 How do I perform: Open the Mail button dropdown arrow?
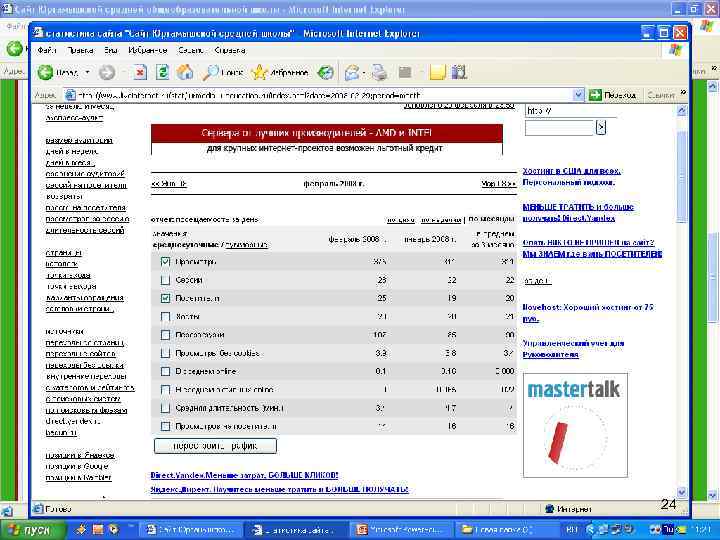[x=364, y=72]
